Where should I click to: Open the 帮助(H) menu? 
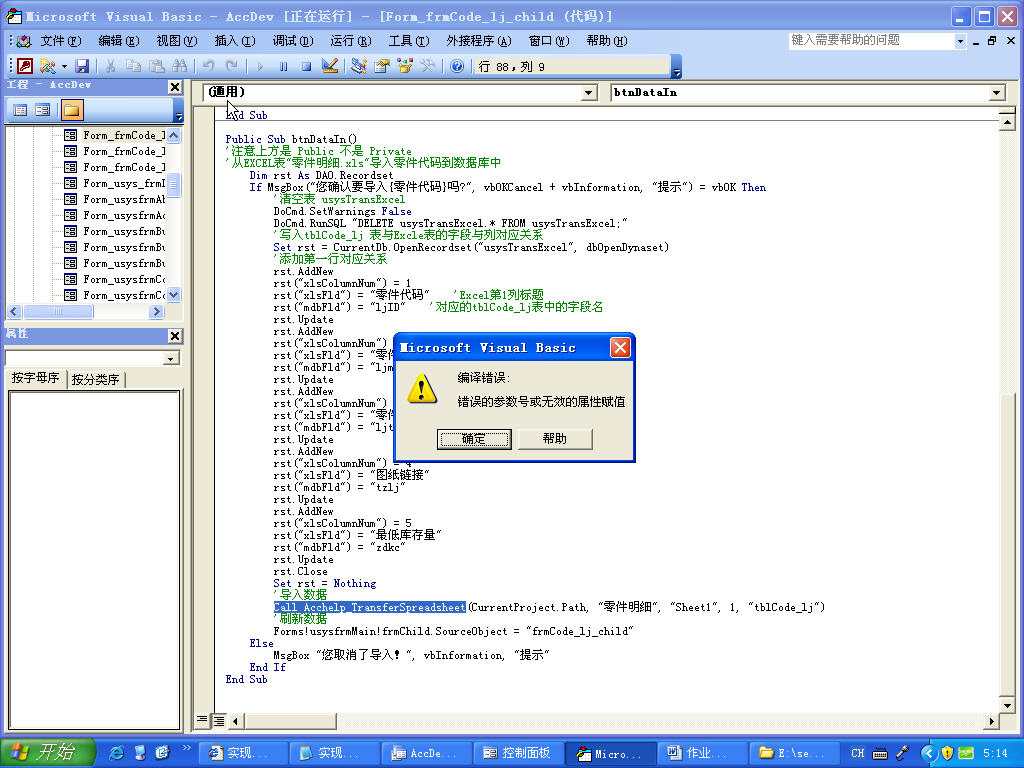click(607, 41)
